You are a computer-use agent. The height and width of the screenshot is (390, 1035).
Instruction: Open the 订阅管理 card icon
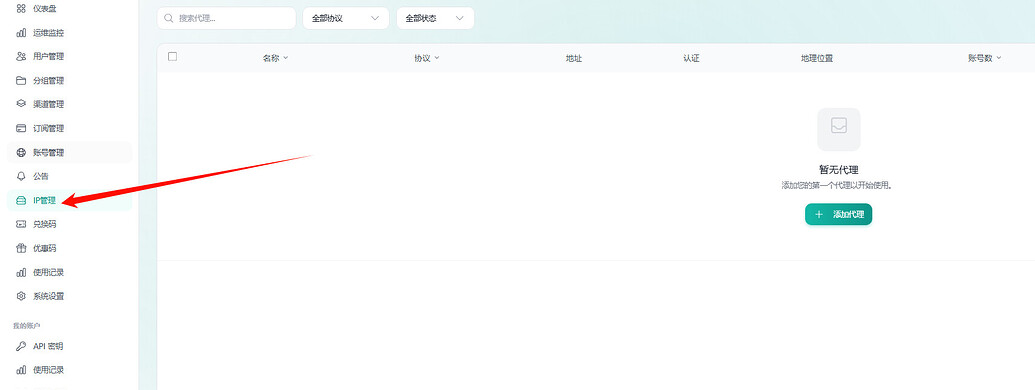pyautogui.click(x=21, y=128)
